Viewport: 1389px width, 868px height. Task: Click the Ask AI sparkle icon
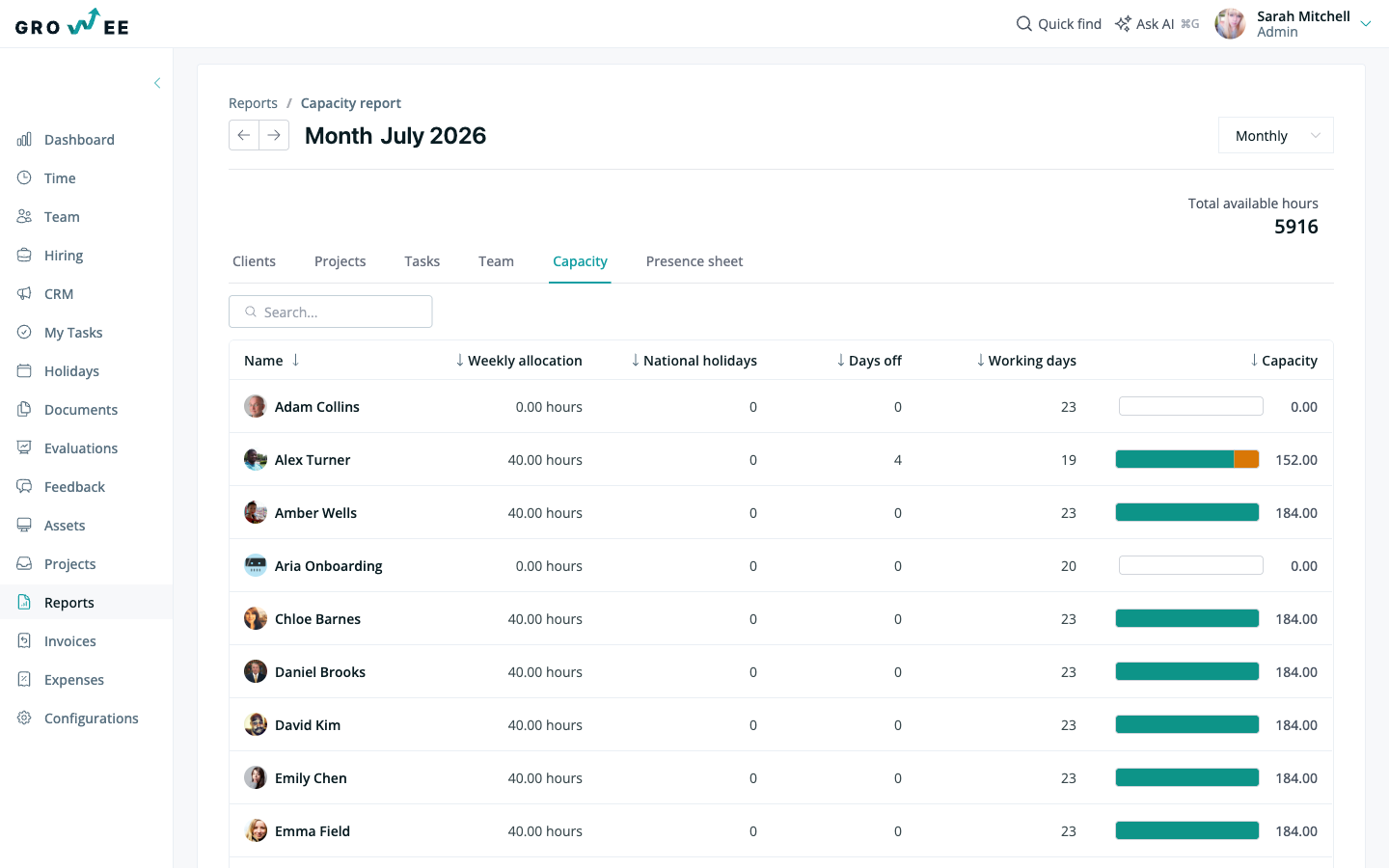[x=1123, y=24]
